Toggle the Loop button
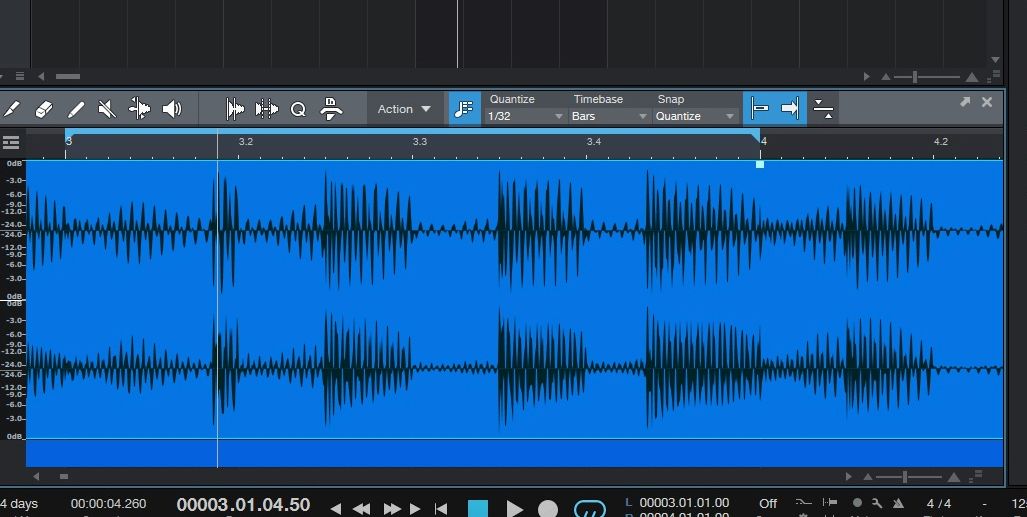The width and height of the screenshot is (1027, 517). [x=589, y=509]
